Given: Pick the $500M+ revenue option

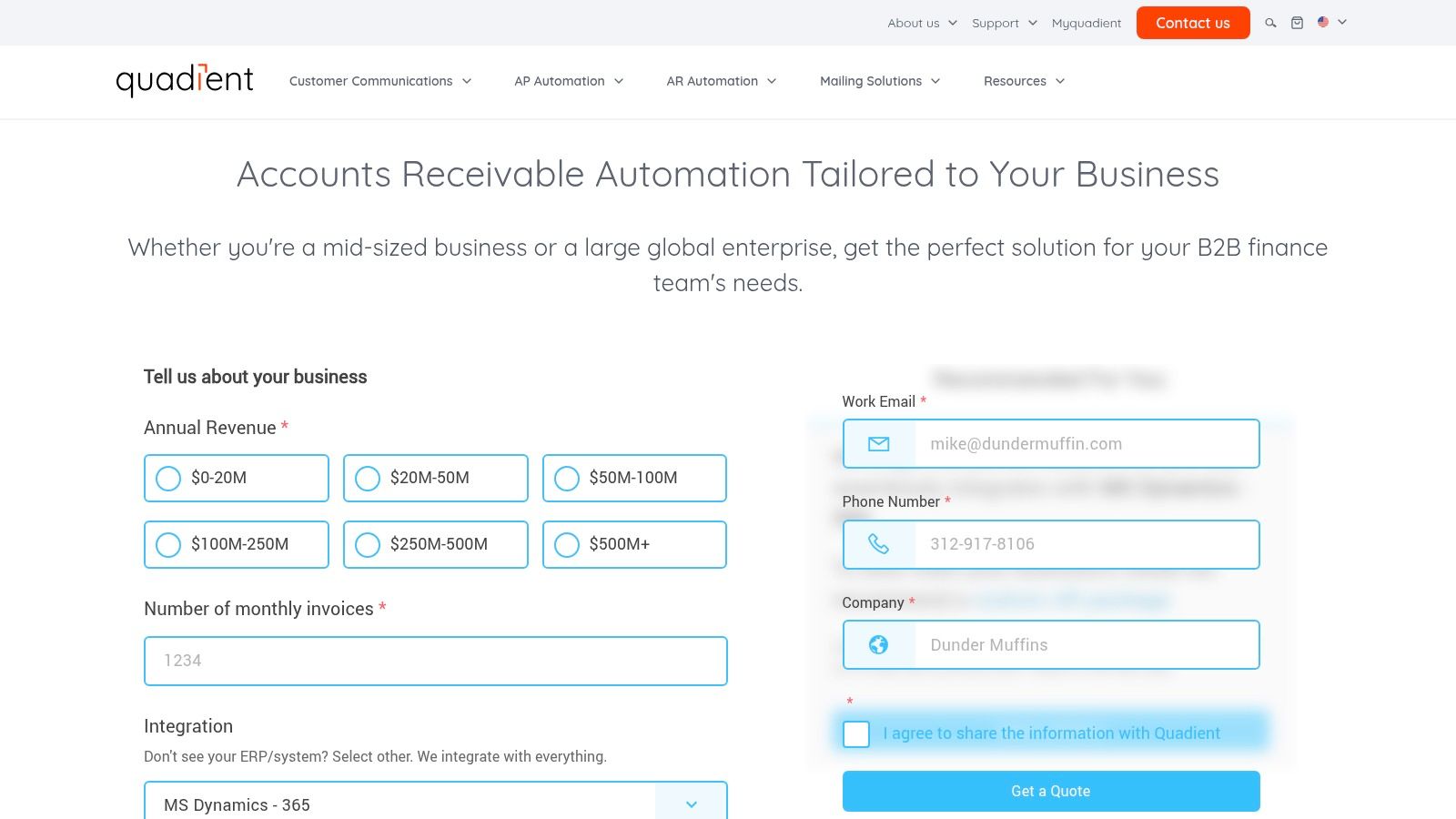Looking at the screenshot, I should pos(634,544).
